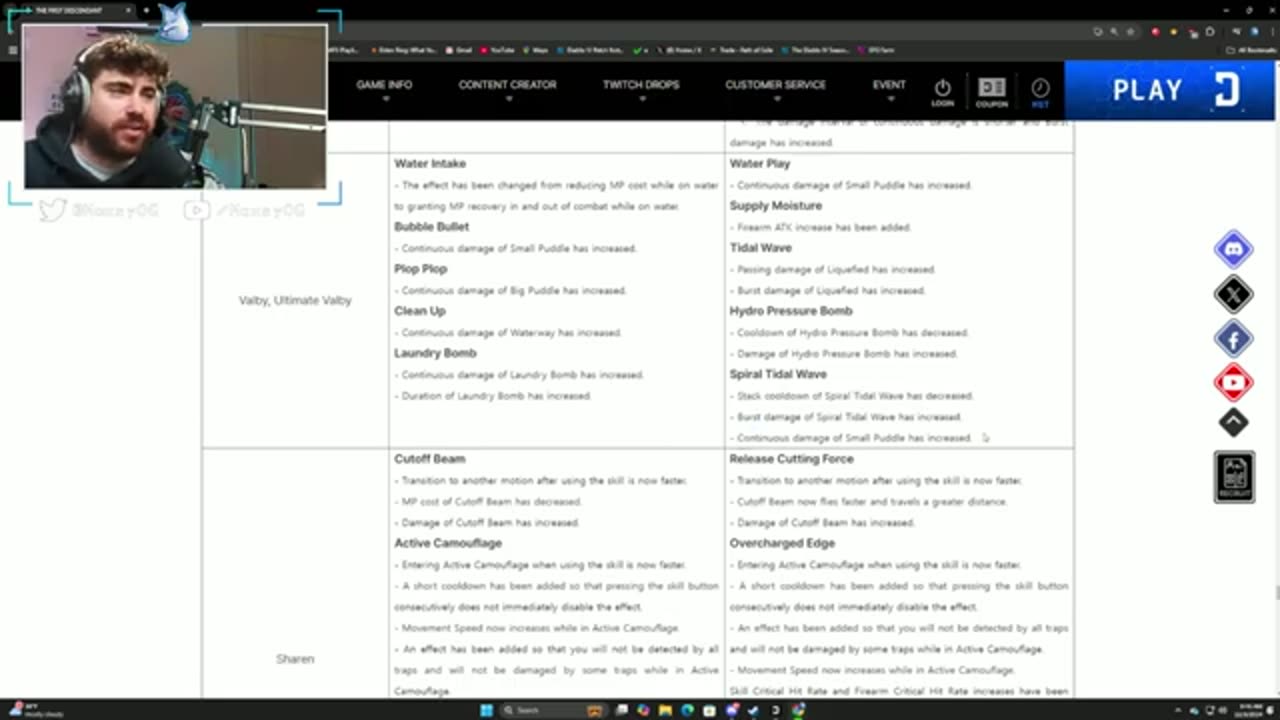Open the X (Twitter) social icon
This screenshot has height=720, width=1280.
[1233, 294]
